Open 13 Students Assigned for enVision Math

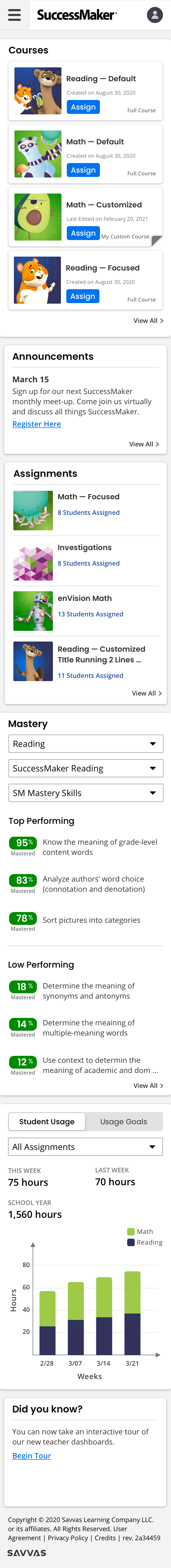(90, 614)
